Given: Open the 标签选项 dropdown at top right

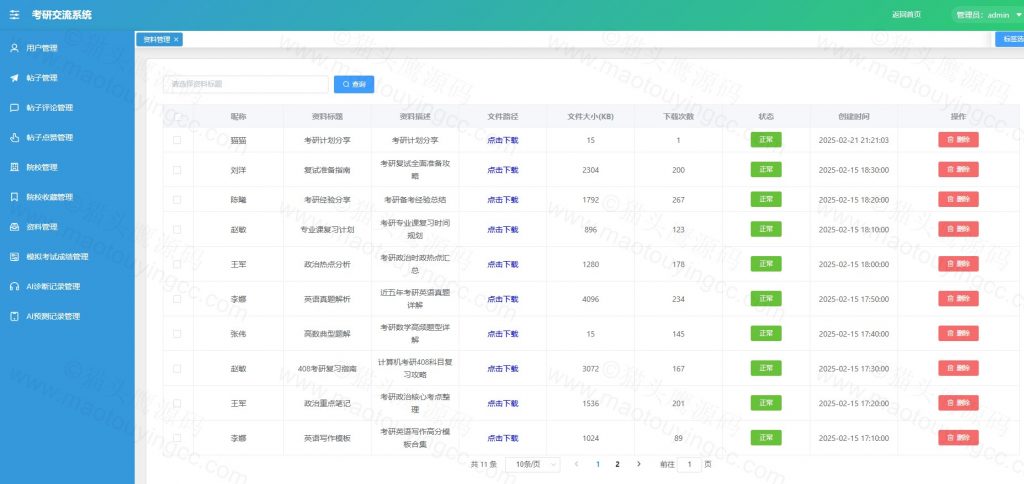Looking at the screenshot, I should click(x=1010, y=40).
